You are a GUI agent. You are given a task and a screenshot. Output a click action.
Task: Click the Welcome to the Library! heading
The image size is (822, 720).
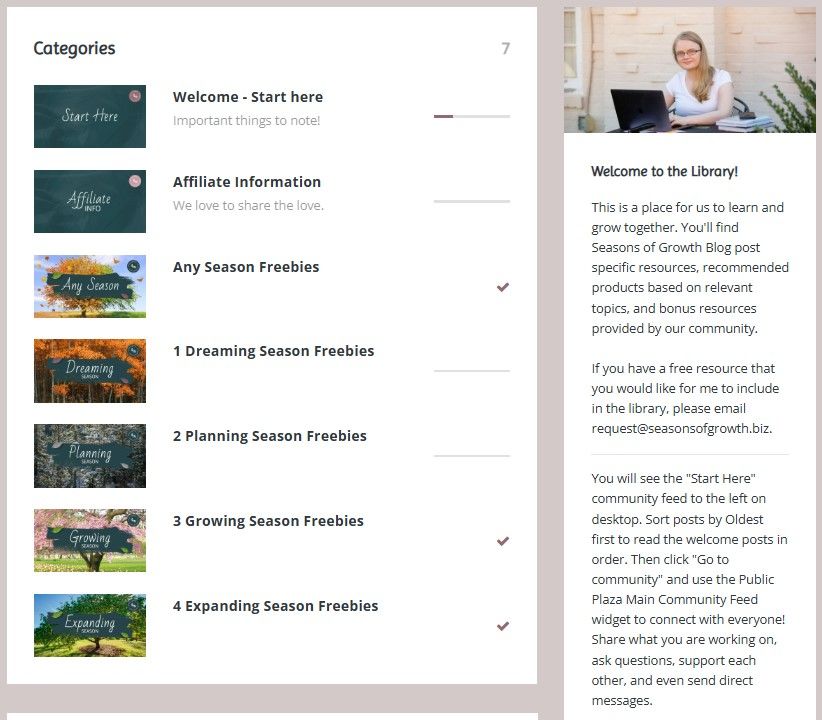coord(664,171)
